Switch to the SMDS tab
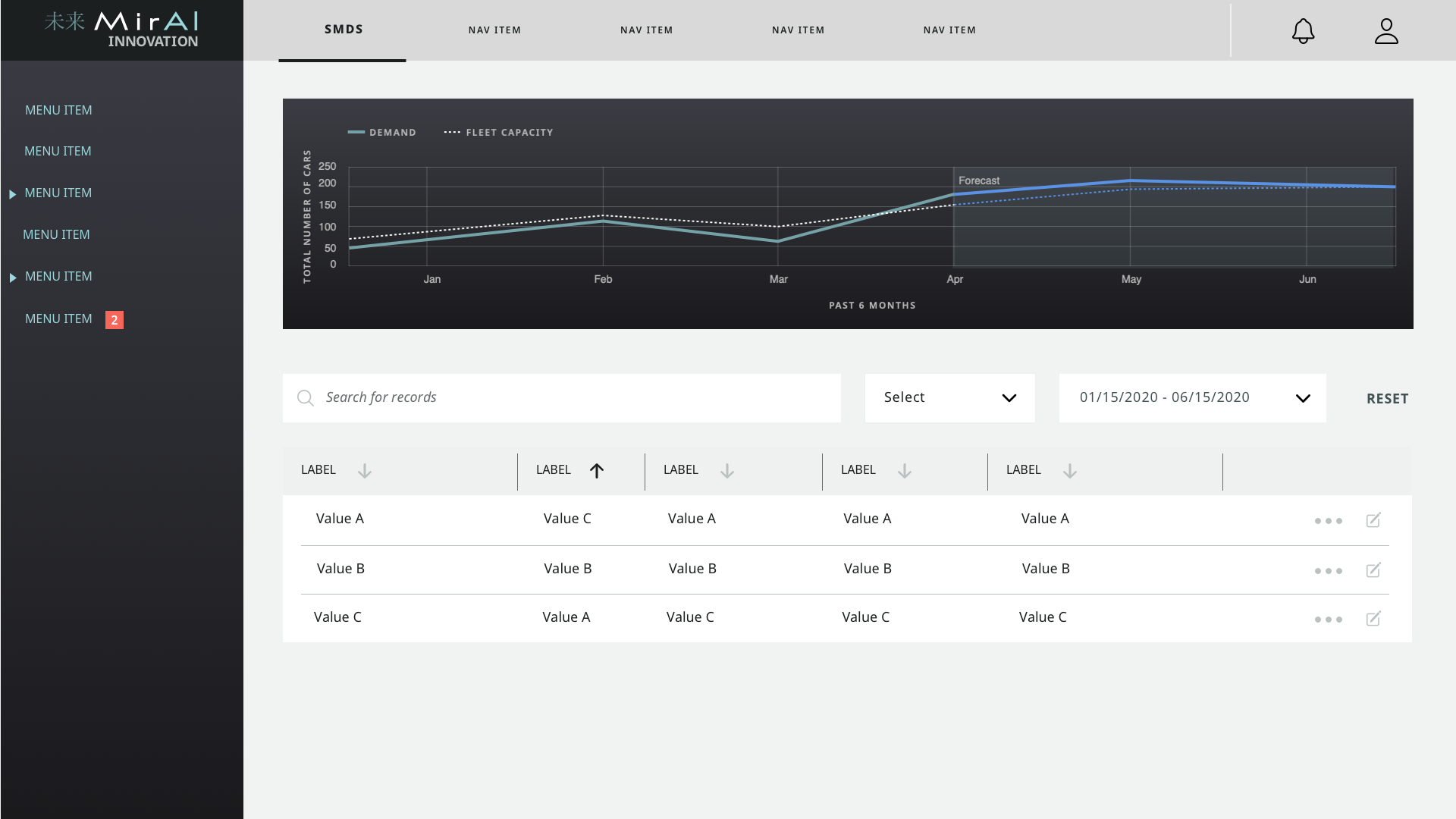1456x819 pixels. pyautogui.click(x=344, y=30)
